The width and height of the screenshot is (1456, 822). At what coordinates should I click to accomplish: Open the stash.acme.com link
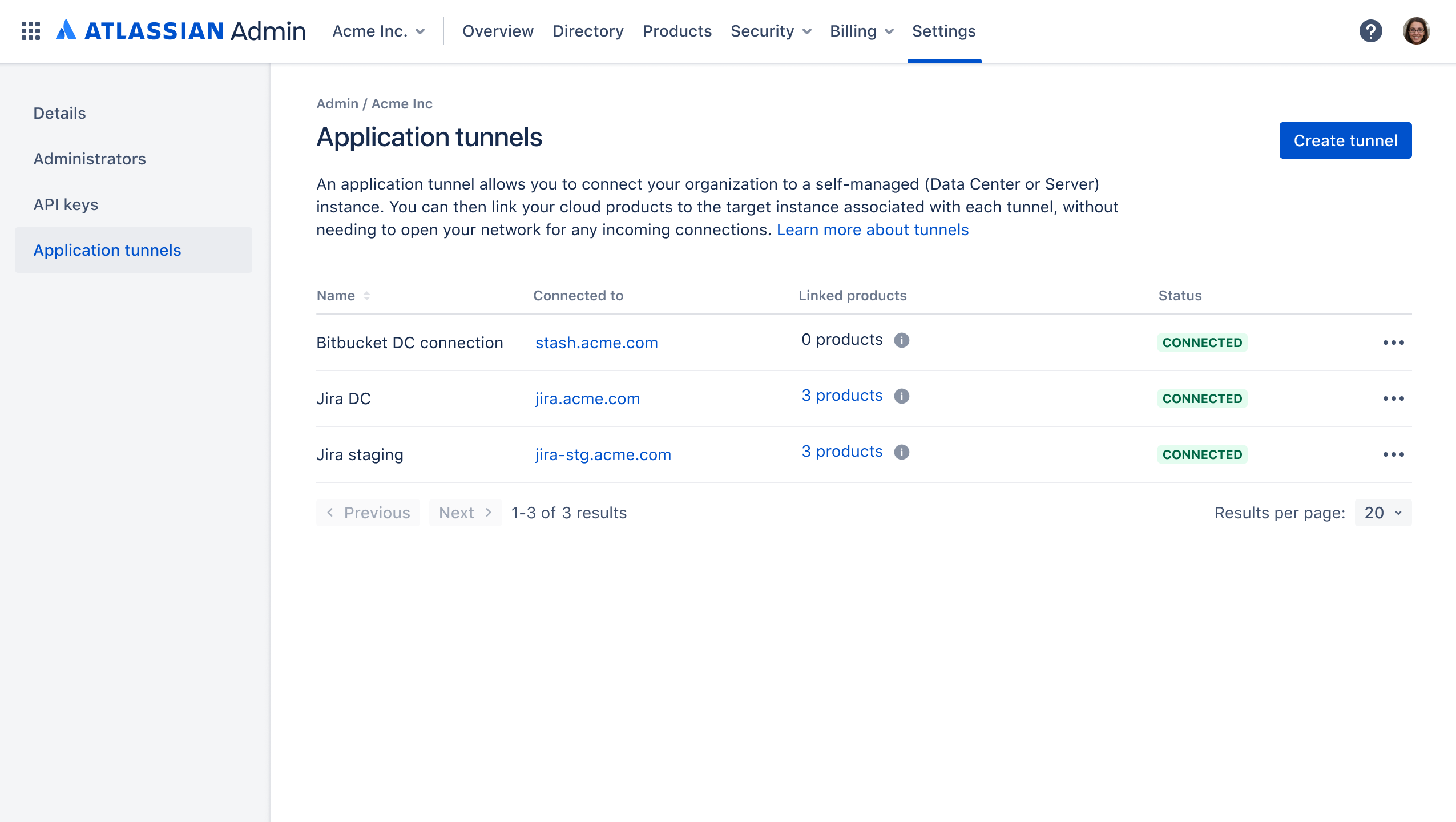596,342
